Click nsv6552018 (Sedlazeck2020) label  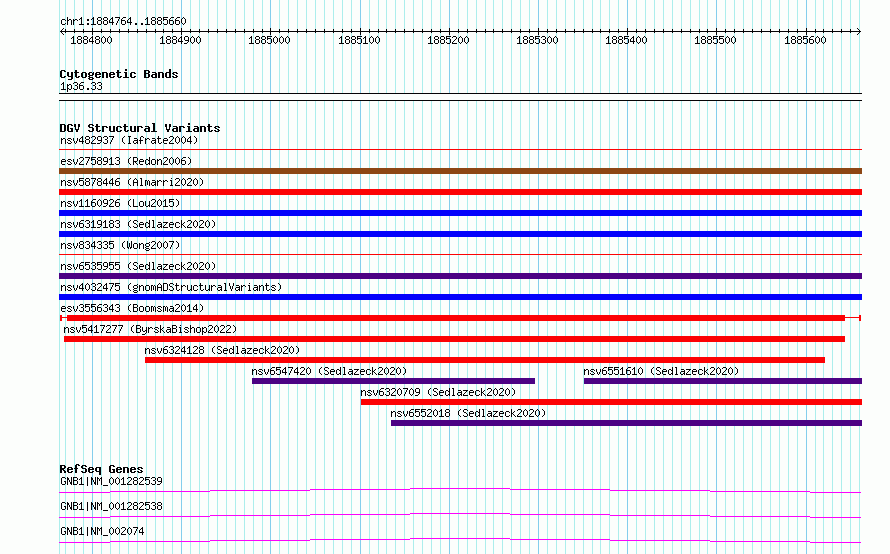pyautogui.click(x=468, y=413)
